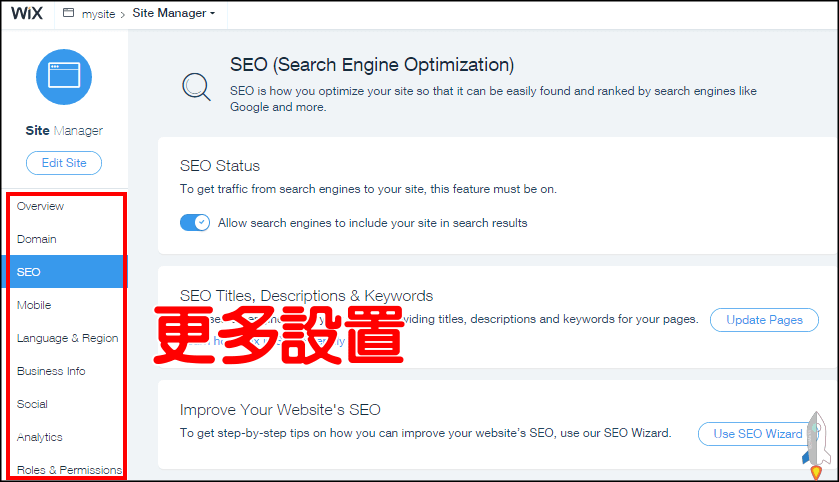The height and width of the screenshot is (482, 839).
Task: Click the site window icon next to mysite
Action: tap(68, 14)
